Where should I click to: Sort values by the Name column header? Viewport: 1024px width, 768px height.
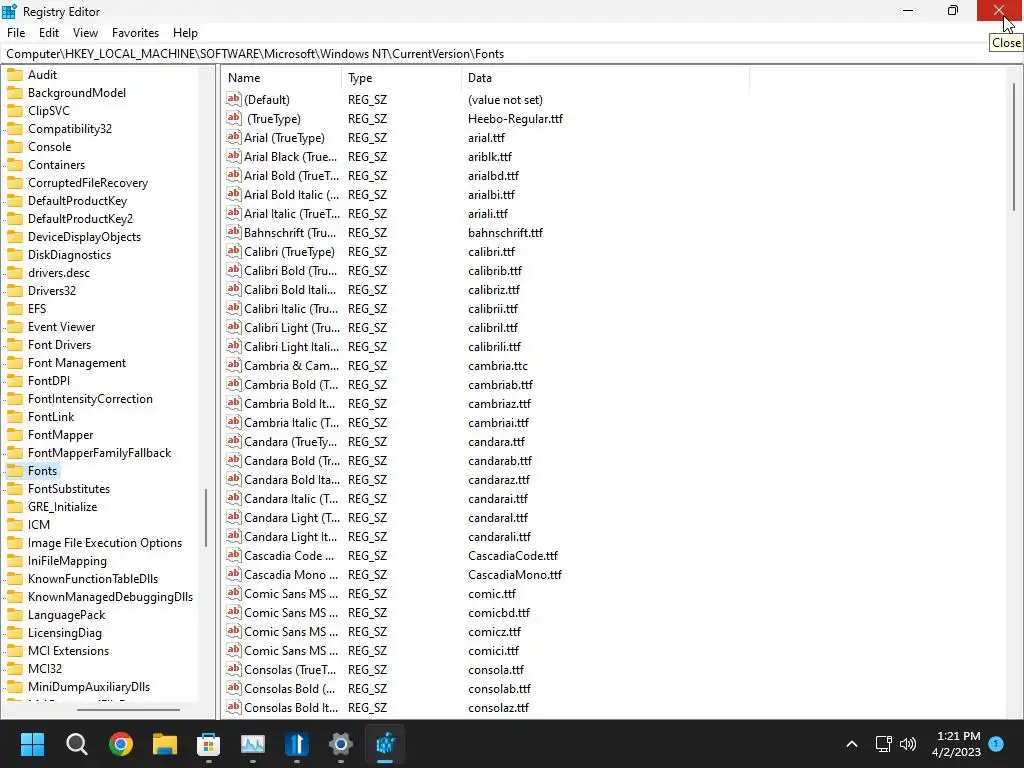coord(281,78)
